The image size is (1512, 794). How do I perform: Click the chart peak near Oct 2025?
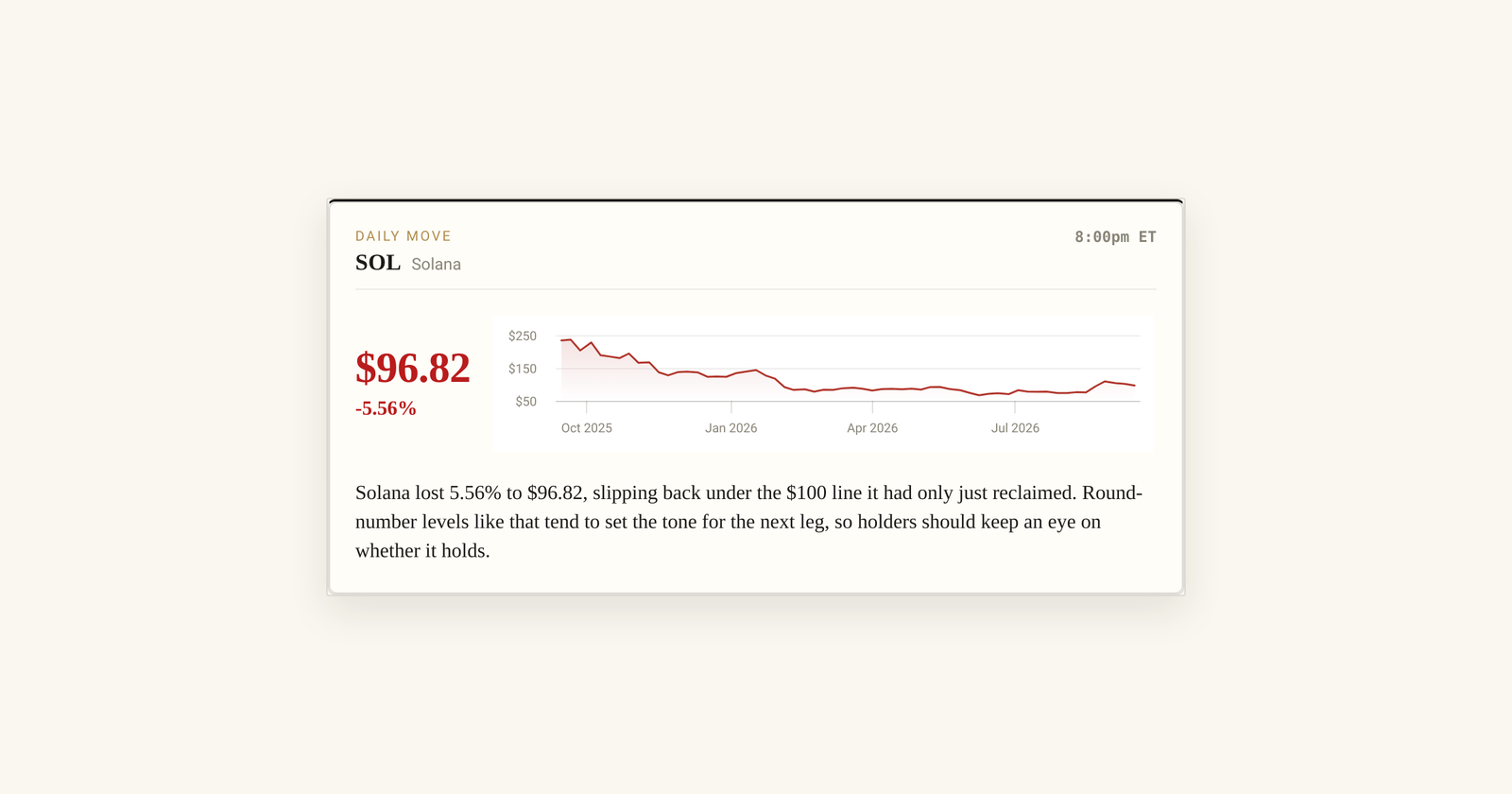click(x=570, y=339)
